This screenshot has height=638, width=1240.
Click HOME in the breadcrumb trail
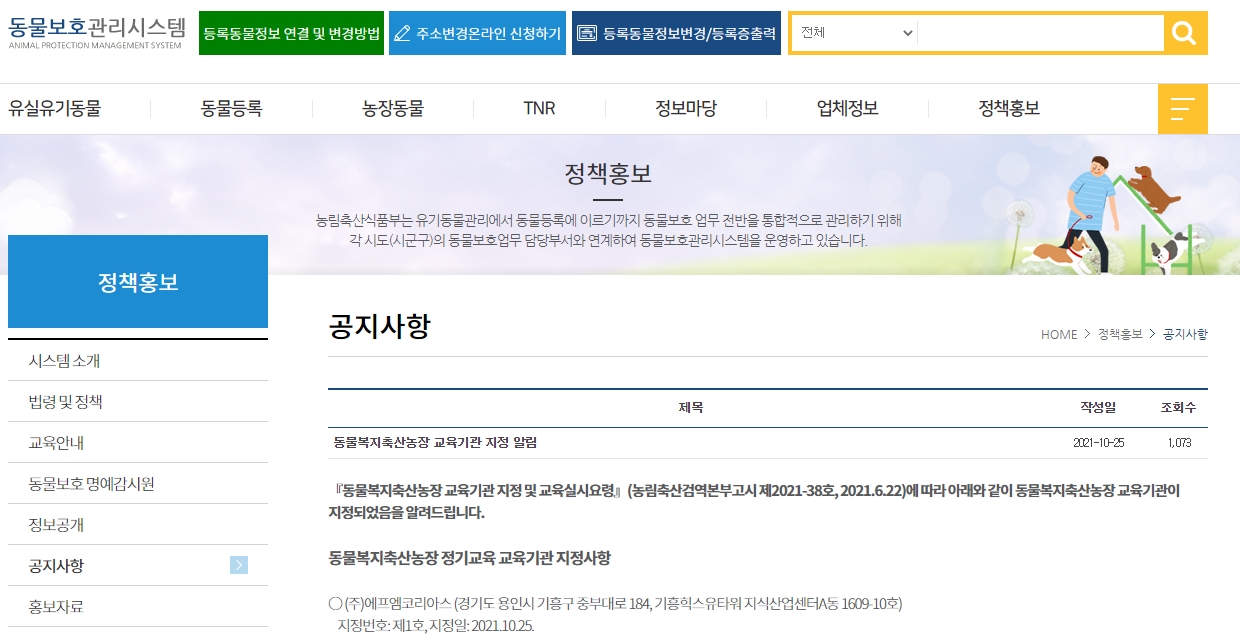[1059, 335]
